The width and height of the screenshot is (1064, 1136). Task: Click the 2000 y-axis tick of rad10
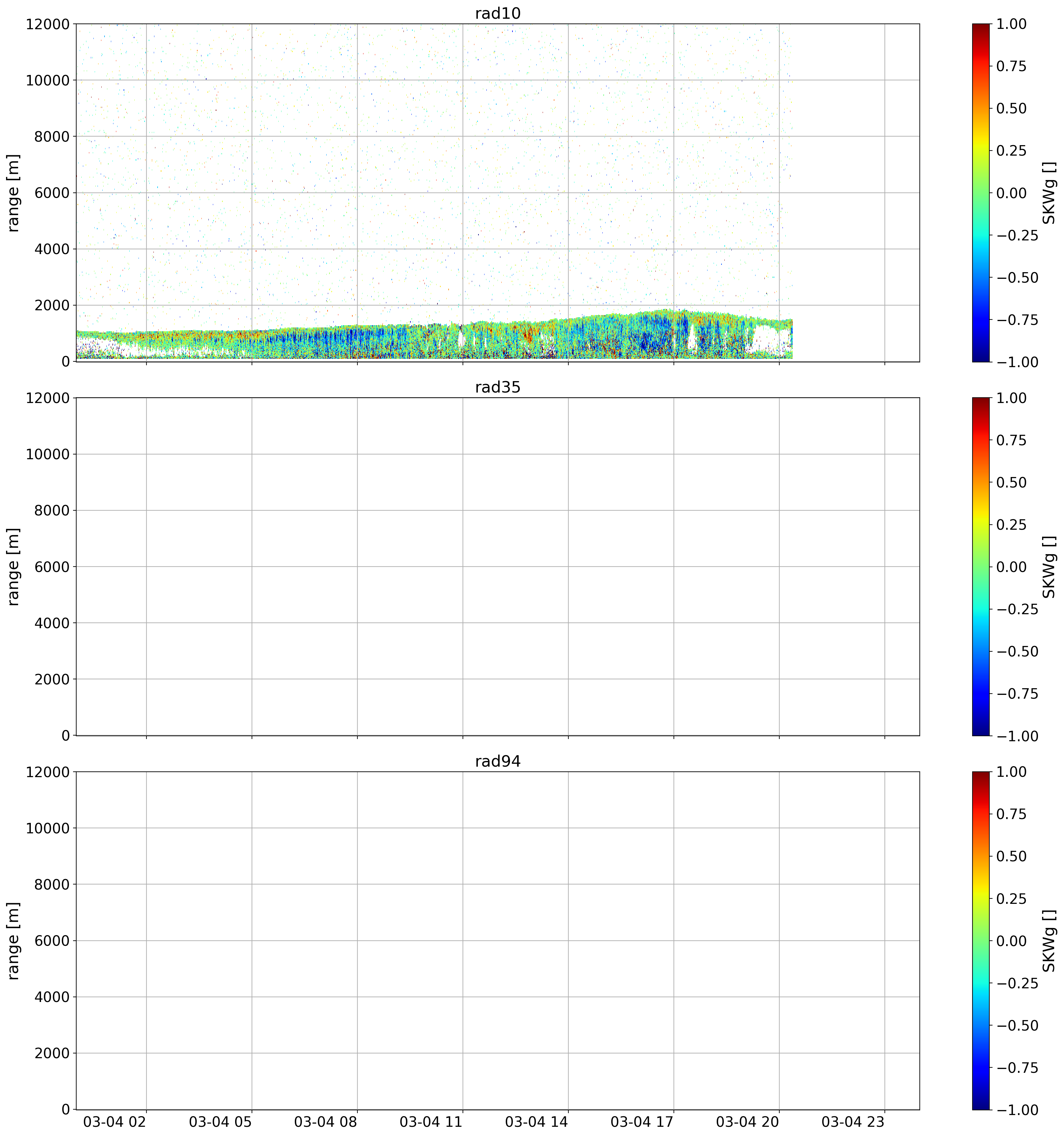click(52, 305)
